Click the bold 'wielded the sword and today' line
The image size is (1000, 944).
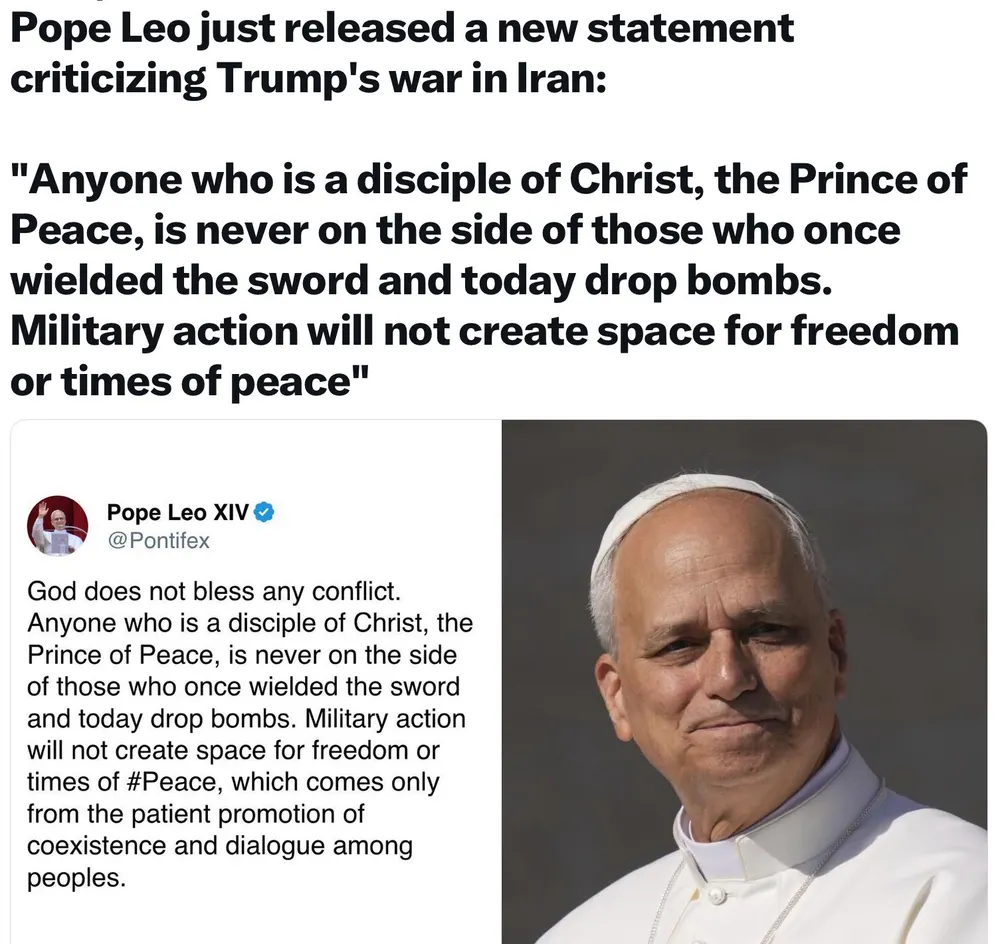click(x=421, y=281)
